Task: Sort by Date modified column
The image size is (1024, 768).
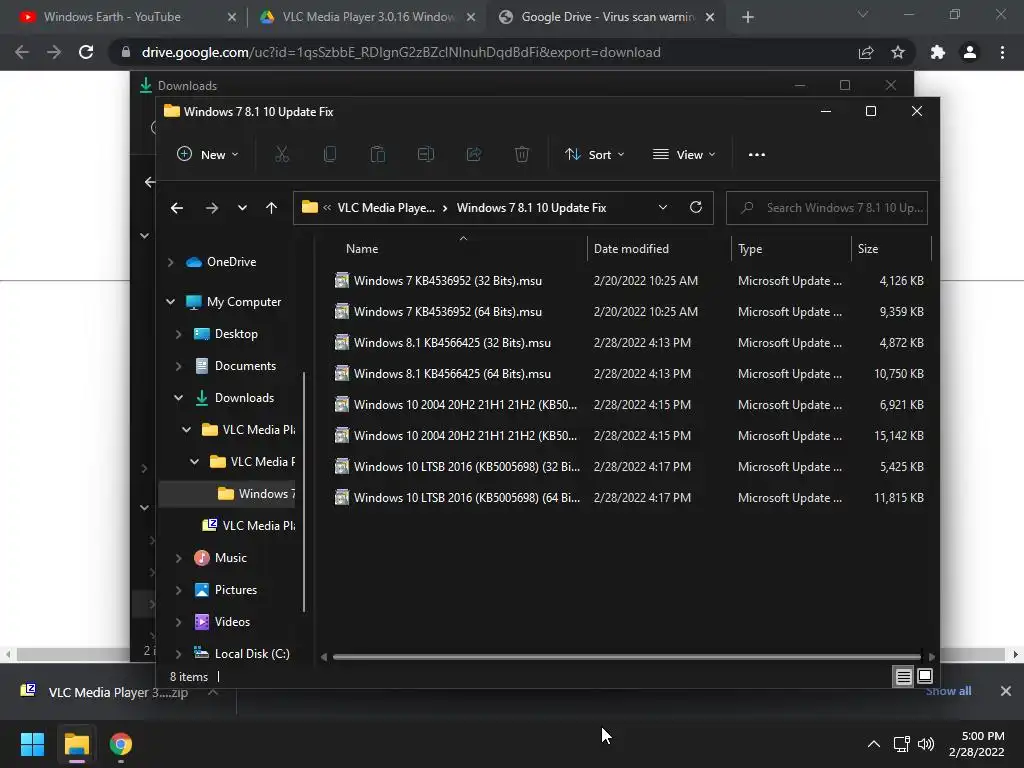Action: point(631,249)
